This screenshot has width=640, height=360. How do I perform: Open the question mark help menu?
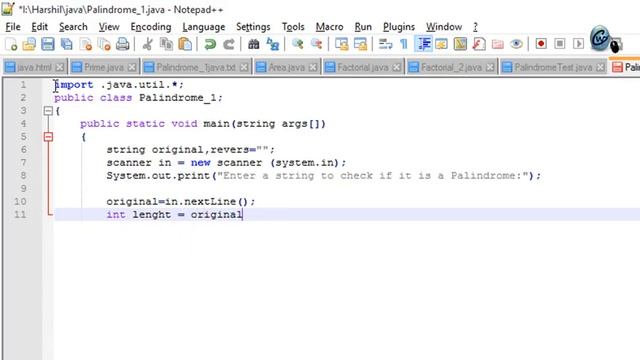[475, 27]
